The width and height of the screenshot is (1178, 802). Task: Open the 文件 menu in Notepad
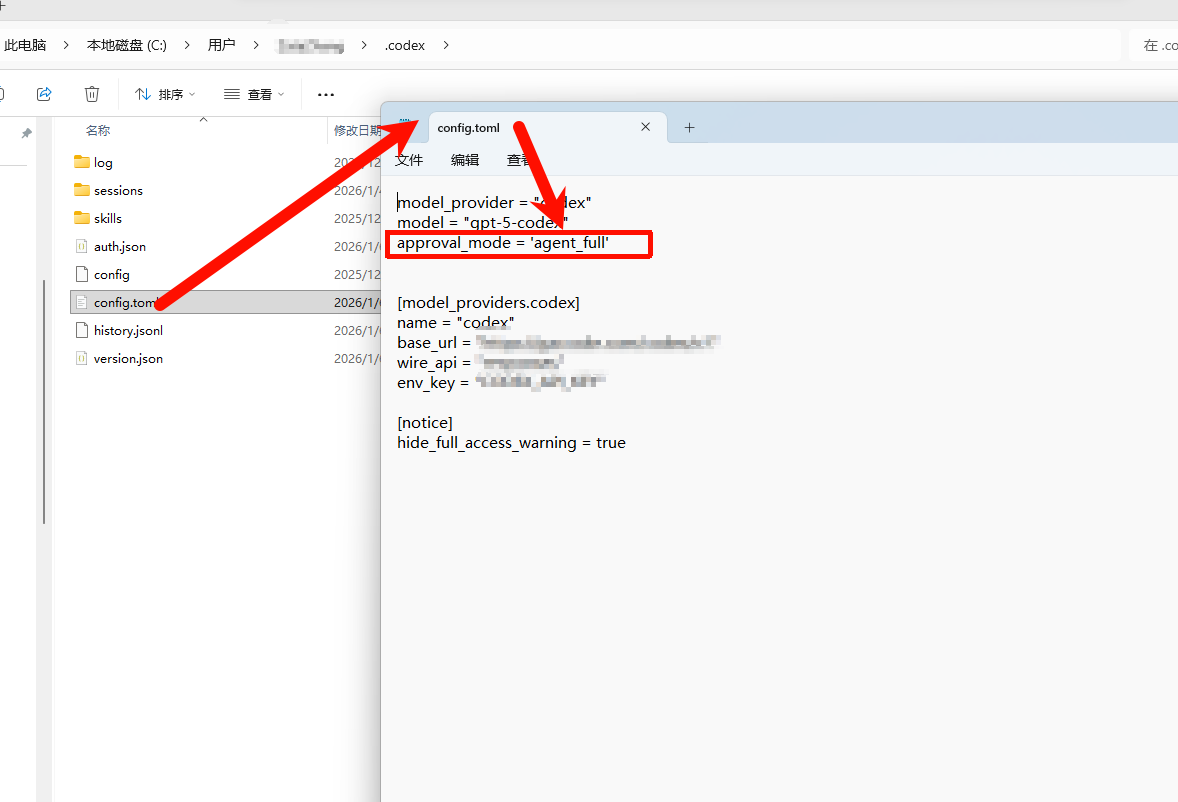[409, 160]
